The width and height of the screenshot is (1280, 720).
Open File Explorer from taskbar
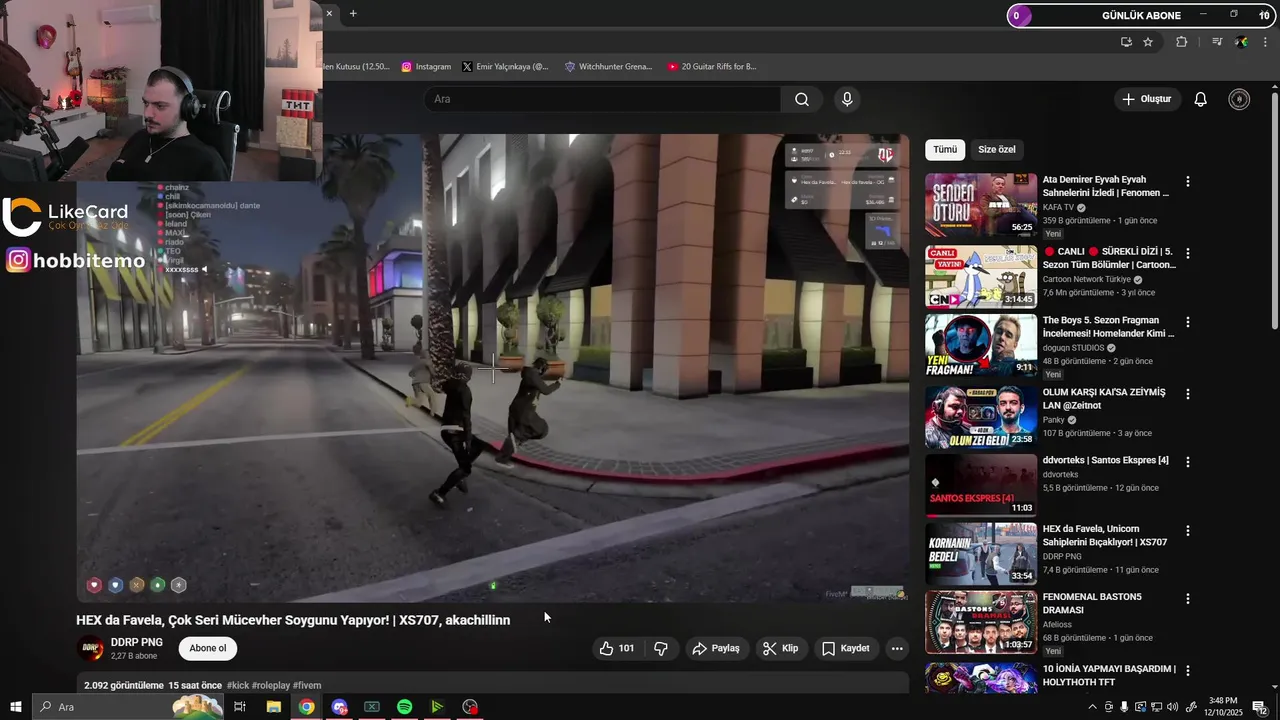[x=273, y=707]
